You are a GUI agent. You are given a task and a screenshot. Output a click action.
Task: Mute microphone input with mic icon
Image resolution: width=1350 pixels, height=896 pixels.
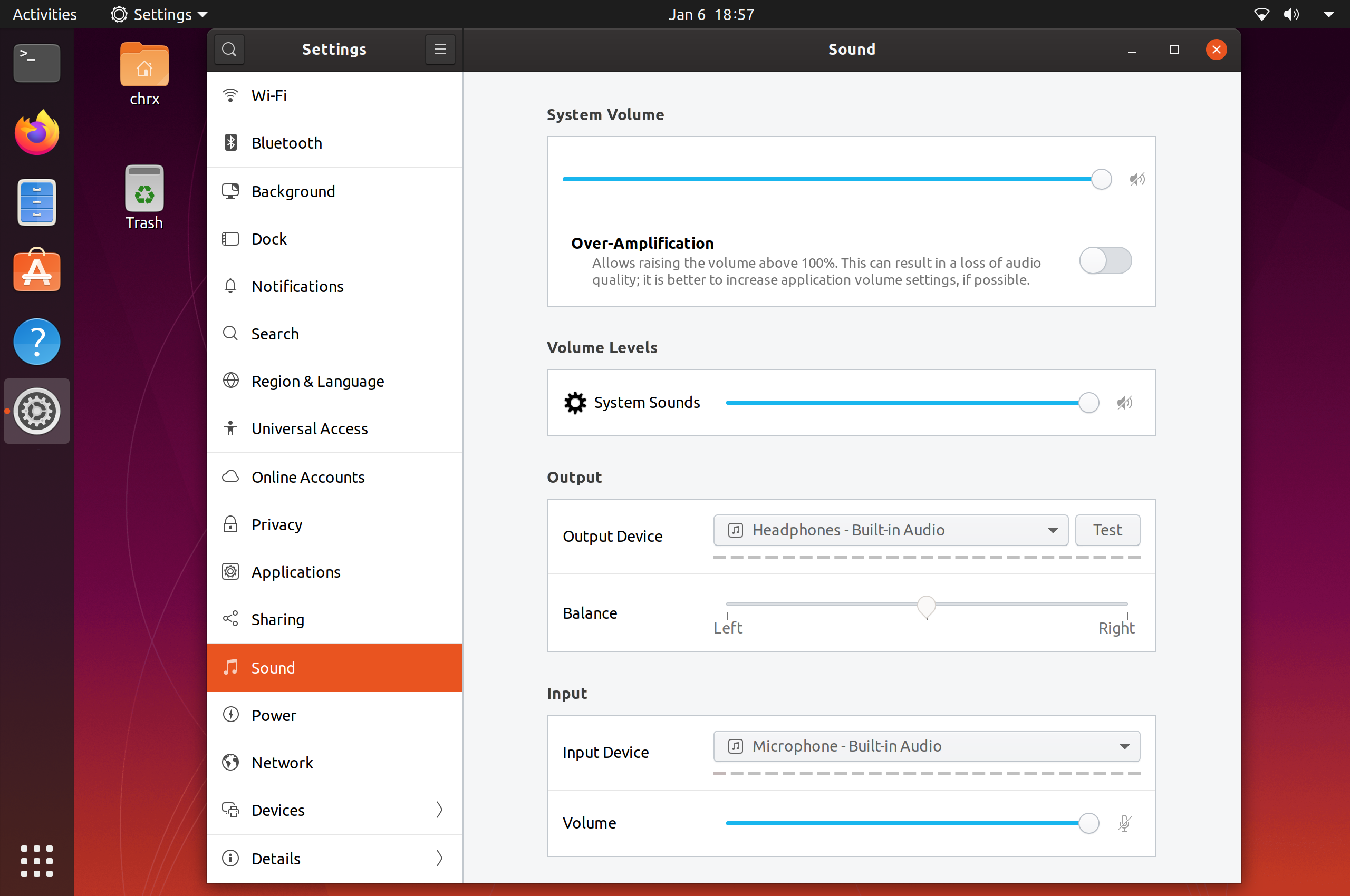pyautogui.click(x=1124, y=823)
